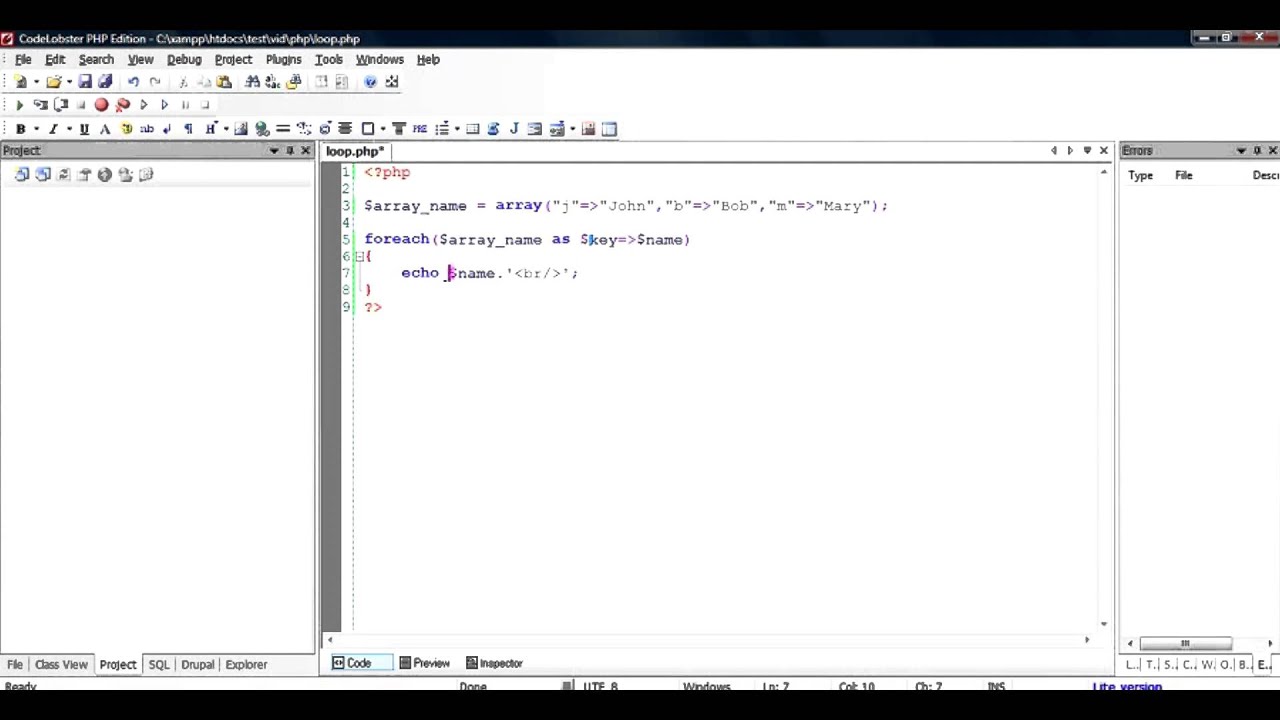Switch to the SQL panel tab
1280x720 pixels.
159,664
